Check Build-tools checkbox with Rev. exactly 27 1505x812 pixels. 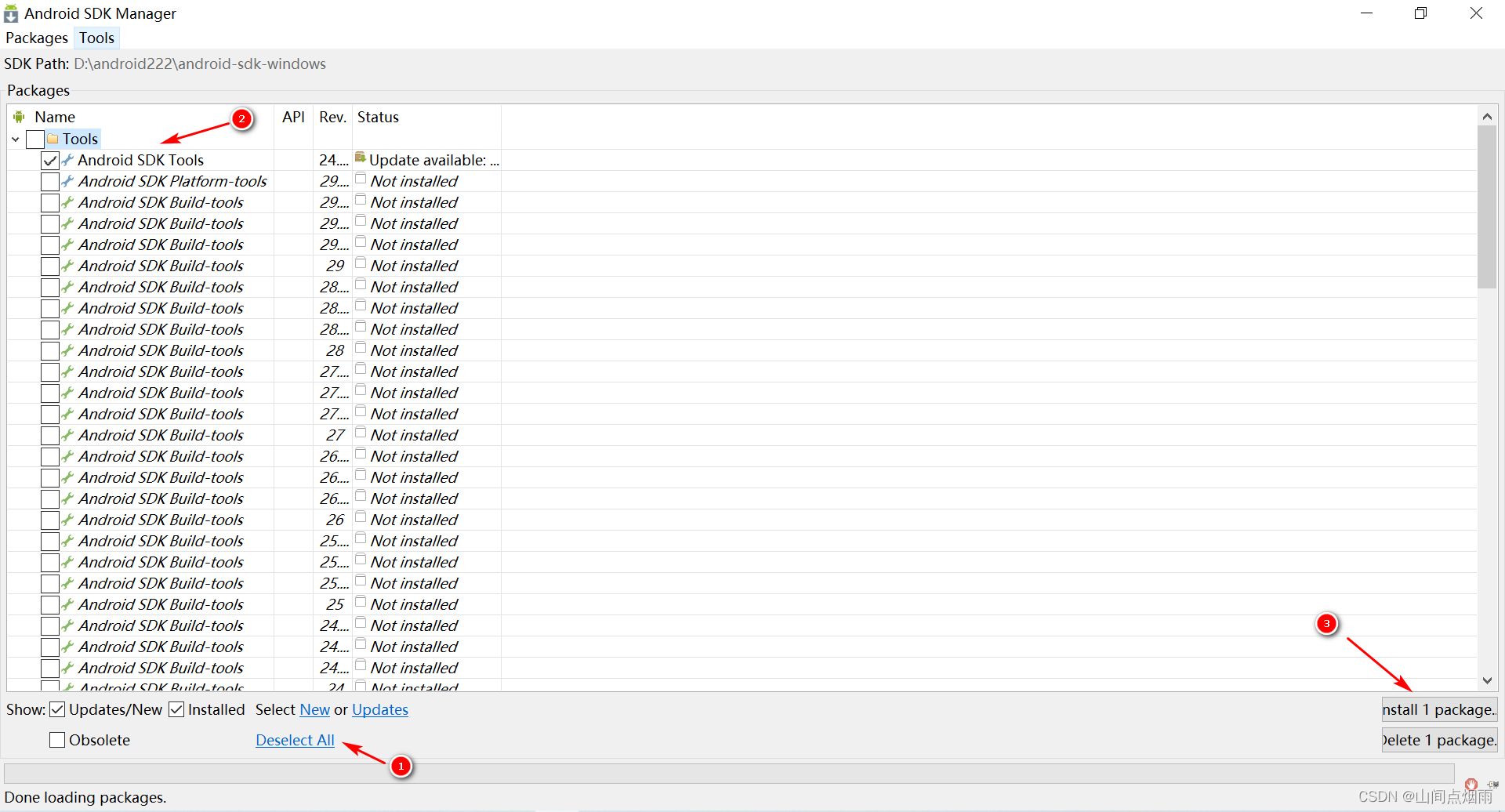[x=50, y=436]
